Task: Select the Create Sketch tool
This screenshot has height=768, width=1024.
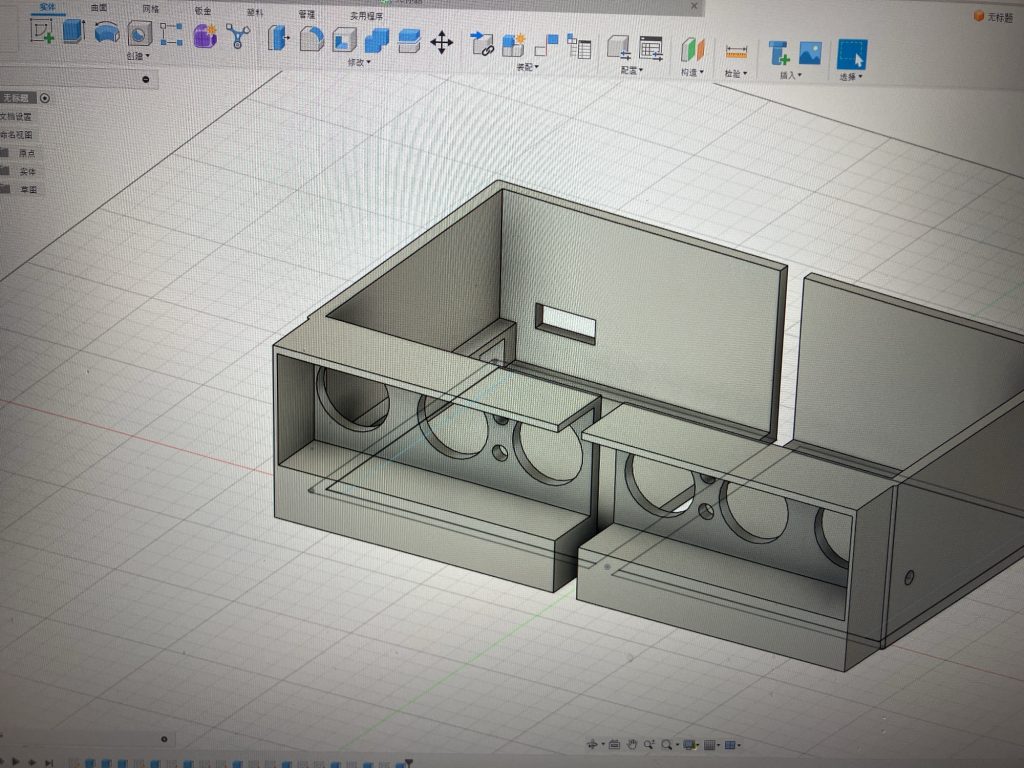Action: click(42, 32)
